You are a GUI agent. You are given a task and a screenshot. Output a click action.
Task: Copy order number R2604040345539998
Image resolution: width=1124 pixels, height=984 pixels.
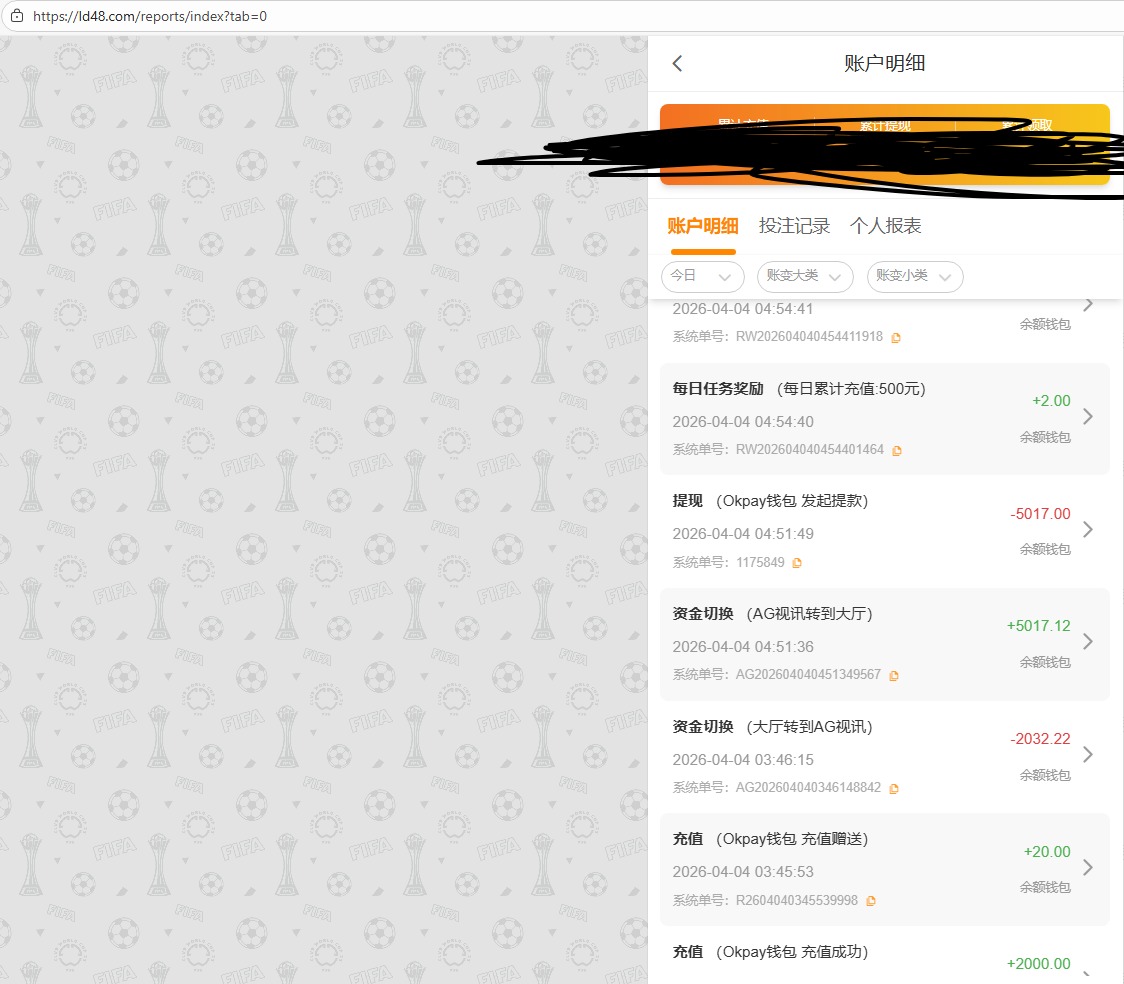click(x=871, y=901)
